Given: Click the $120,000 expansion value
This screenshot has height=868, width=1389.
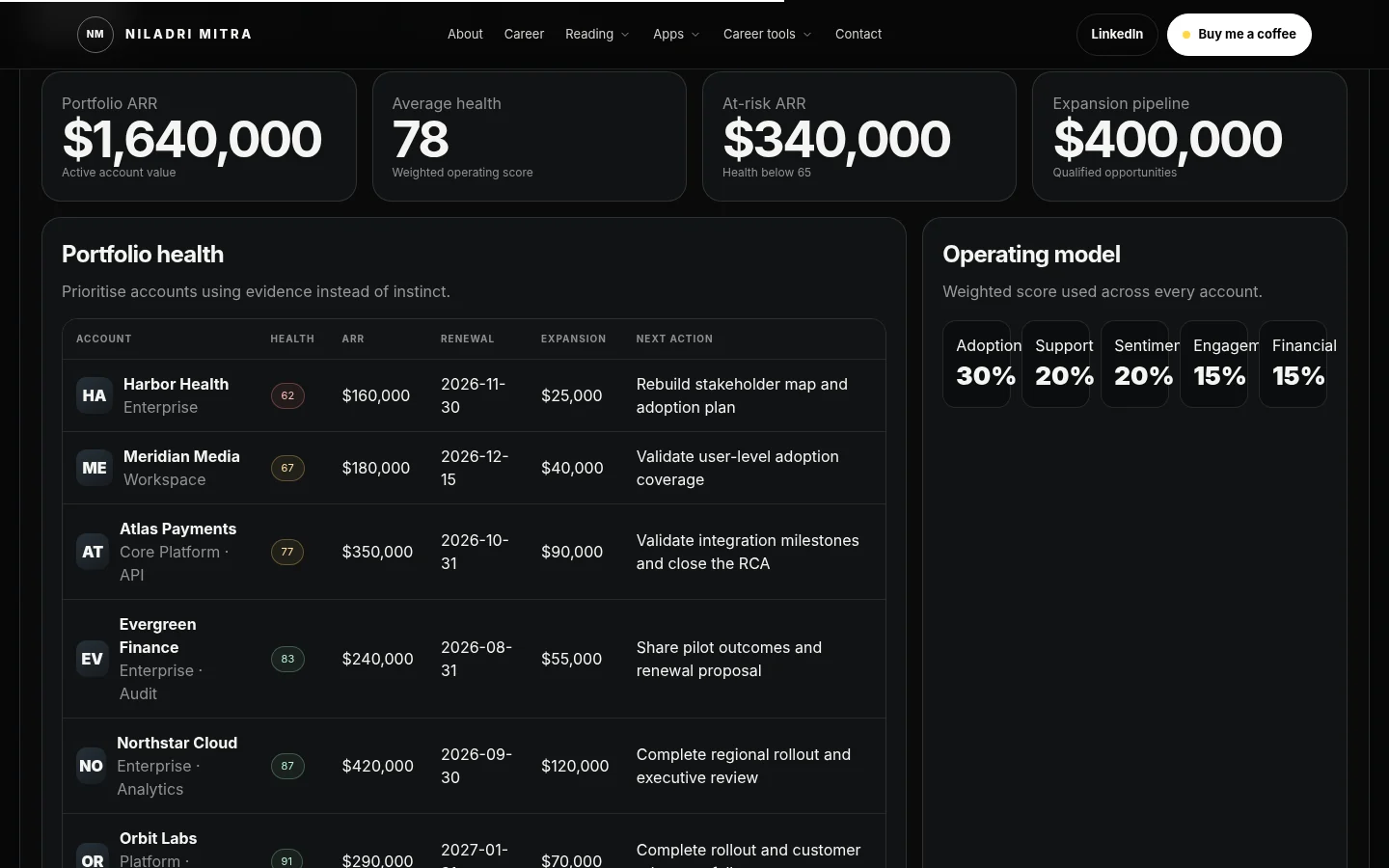Looking at the screenshot, I should 575,766.
